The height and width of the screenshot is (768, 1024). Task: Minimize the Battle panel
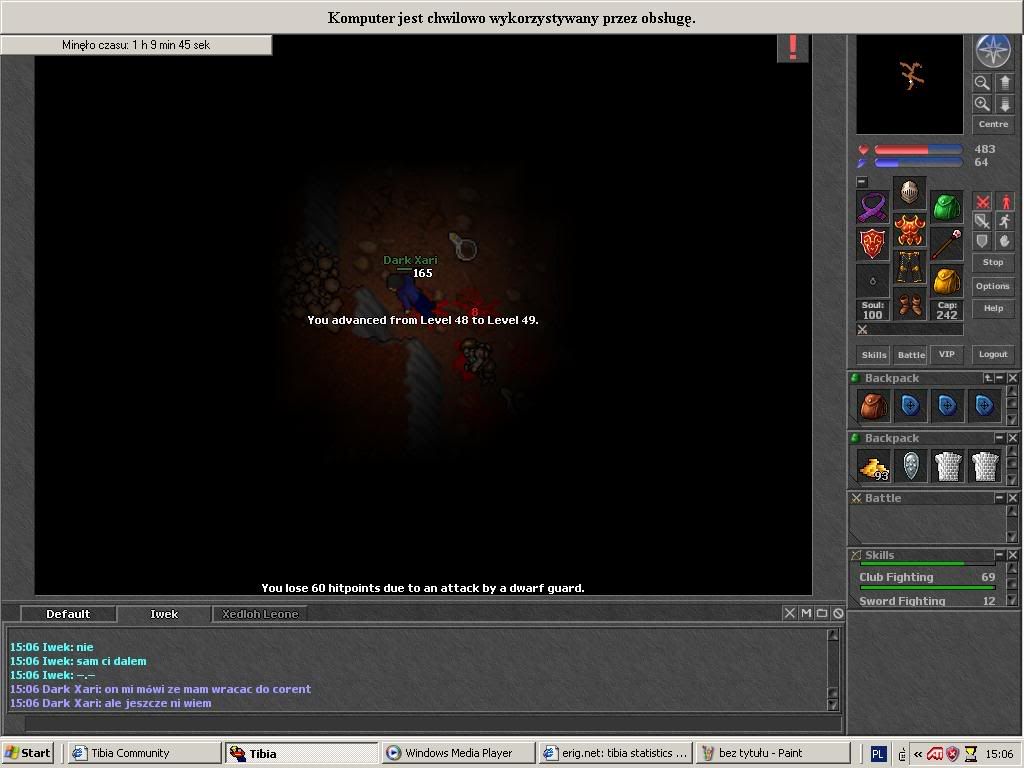click(x=1000, y=498)
